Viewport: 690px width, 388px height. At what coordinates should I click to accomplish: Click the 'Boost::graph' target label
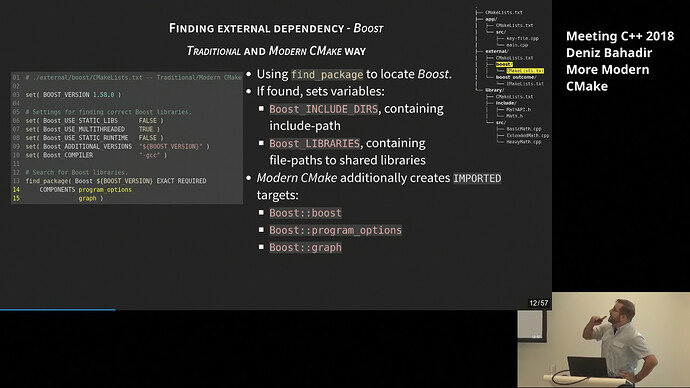click(x=305, y=247)
